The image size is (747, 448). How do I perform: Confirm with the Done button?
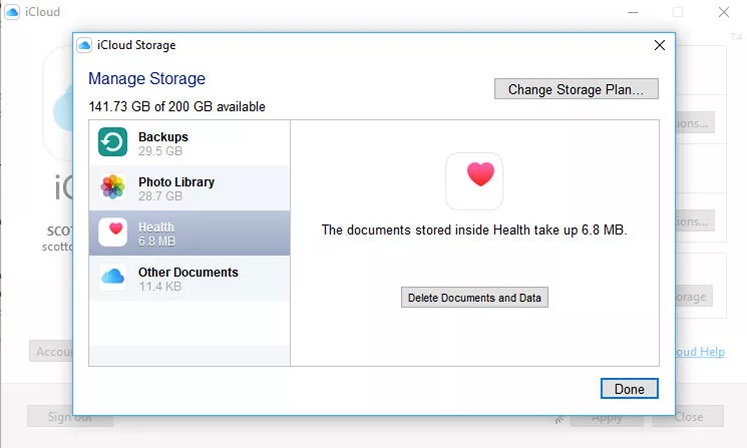pos(629,389)
